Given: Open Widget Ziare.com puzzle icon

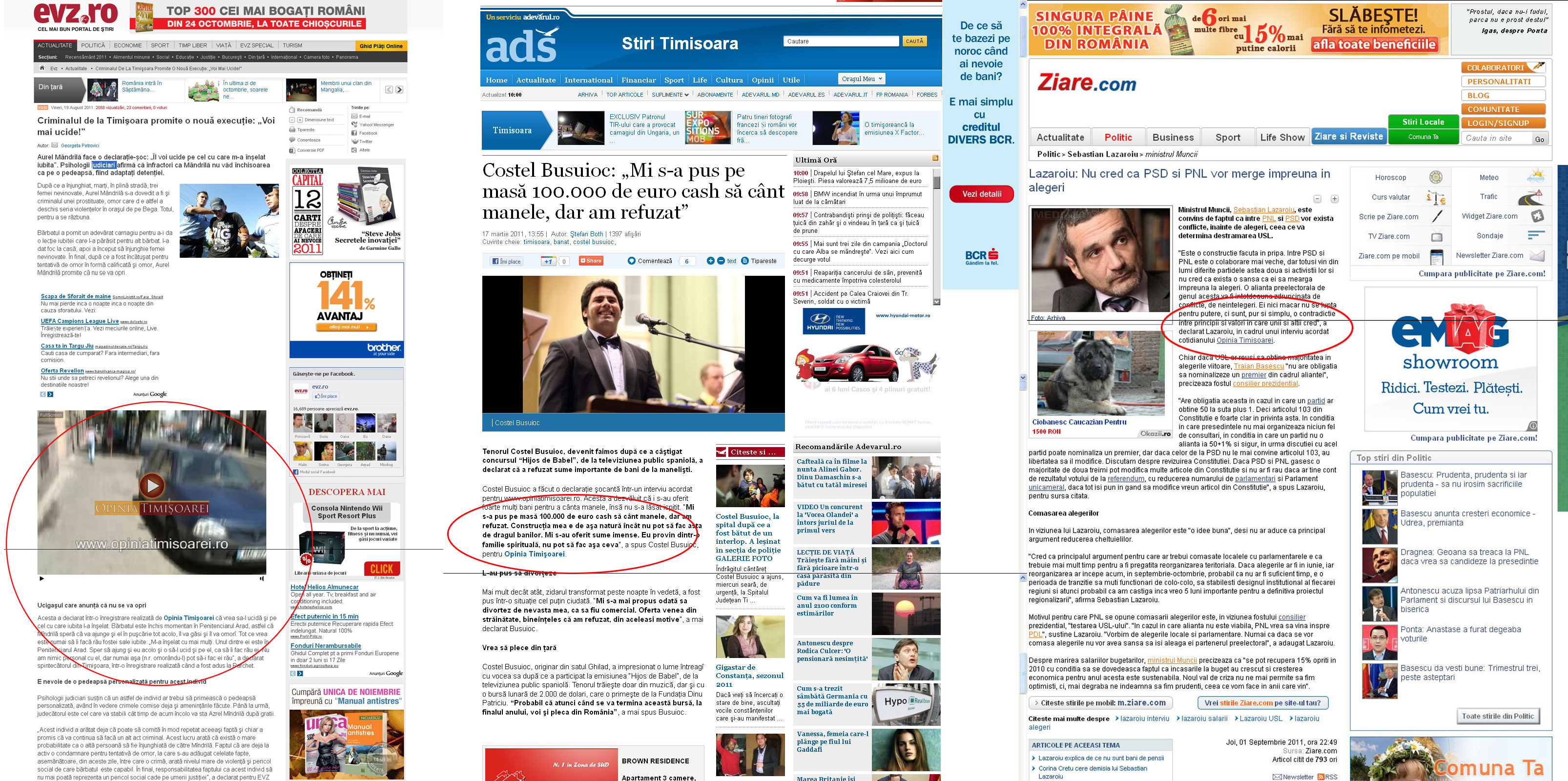Looking at the screenshot, I should [x=1538, y=215].
